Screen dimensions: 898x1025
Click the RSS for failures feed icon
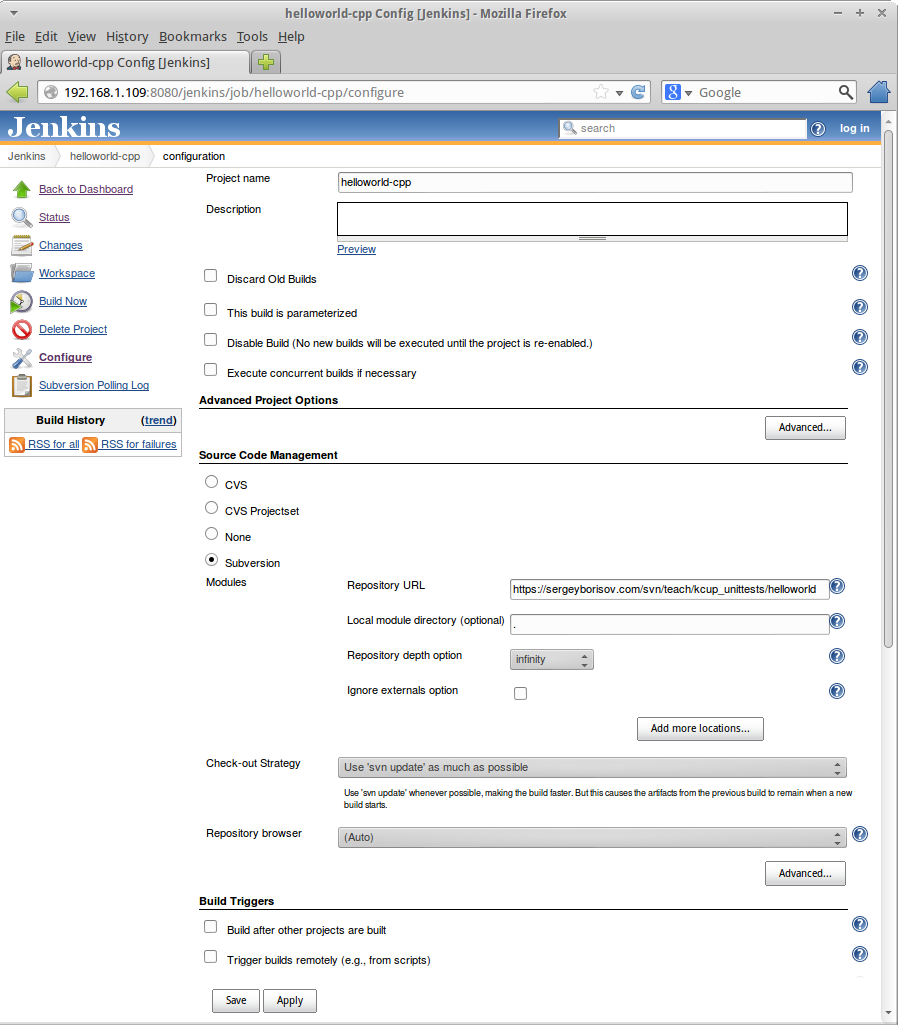click(90, 445)
